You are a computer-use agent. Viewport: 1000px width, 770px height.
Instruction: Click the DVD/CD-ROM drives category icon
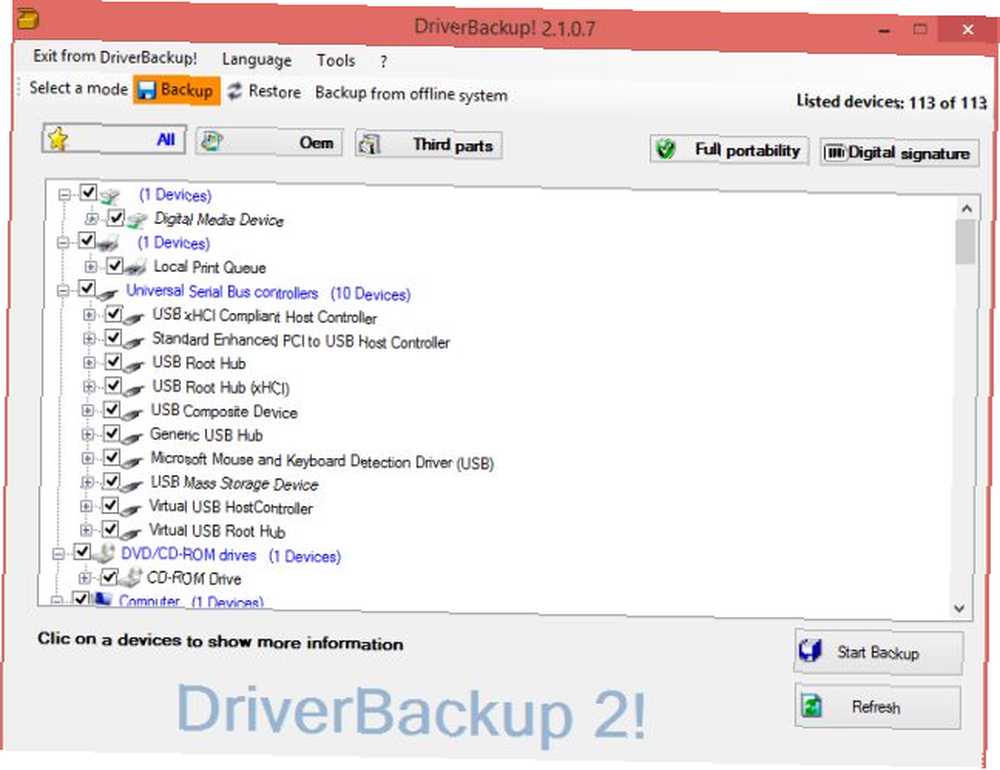click(x=104, y=553)
